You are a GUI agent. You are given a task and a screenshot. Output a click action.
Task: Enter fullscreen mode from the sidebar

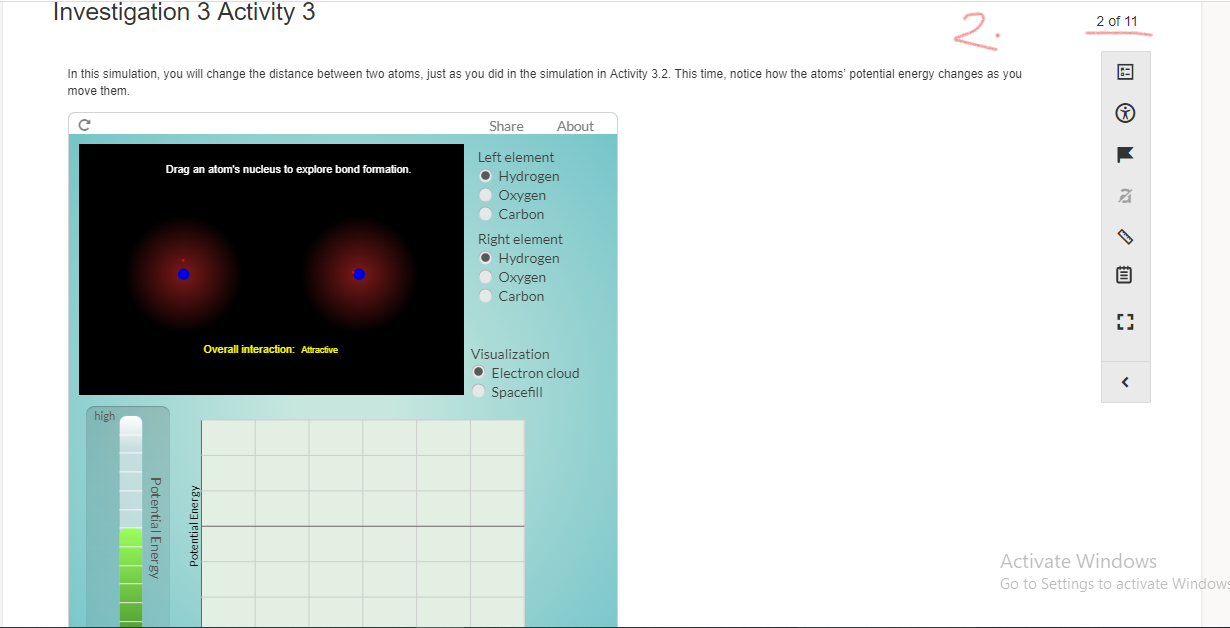1125,321
